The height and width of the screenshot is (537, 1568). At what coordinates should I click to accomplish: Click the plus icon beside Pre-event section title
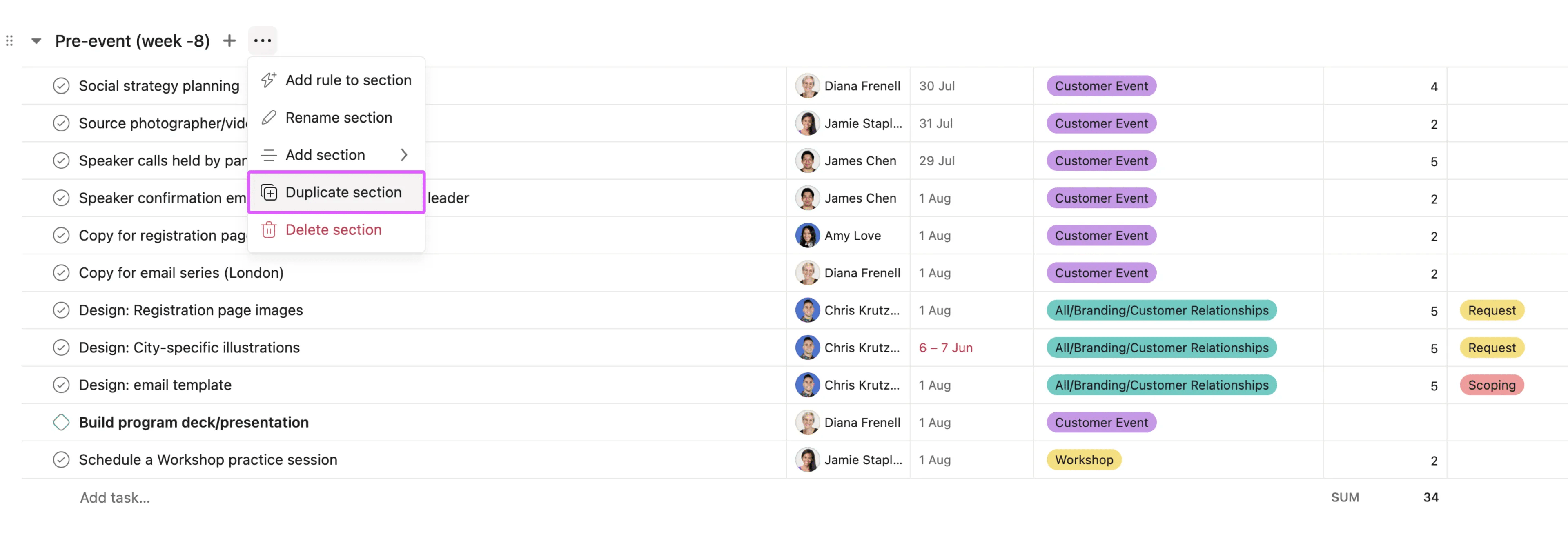(x=229, y=41)
